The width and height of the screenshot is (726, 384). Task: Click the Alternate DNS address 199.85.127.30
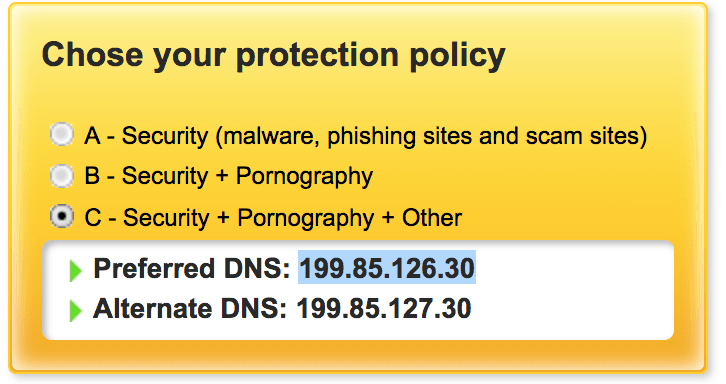point(384,308)
